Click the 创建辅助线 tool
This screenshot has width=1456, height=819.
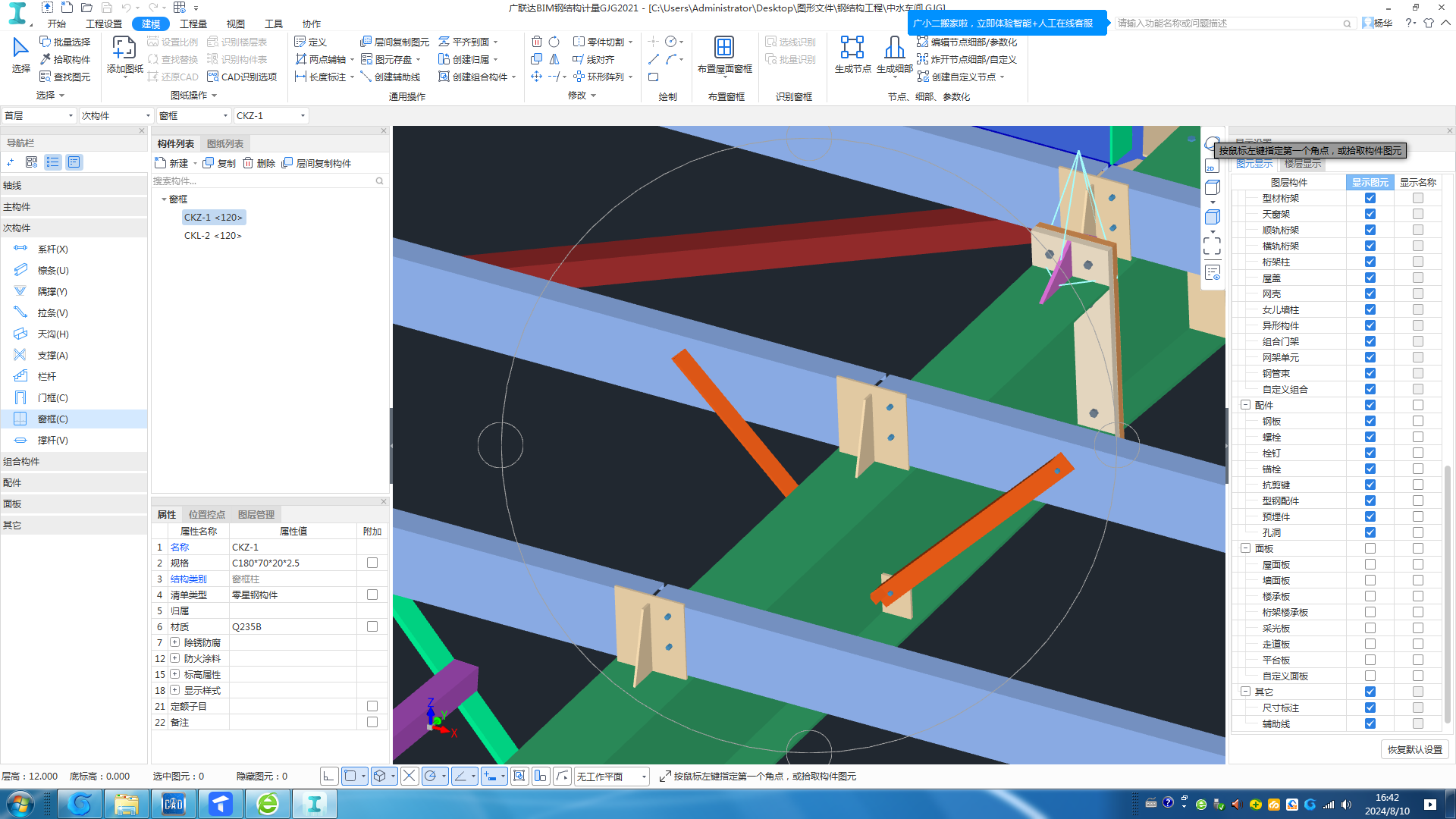pyautogui.click(x=390, y=77)
